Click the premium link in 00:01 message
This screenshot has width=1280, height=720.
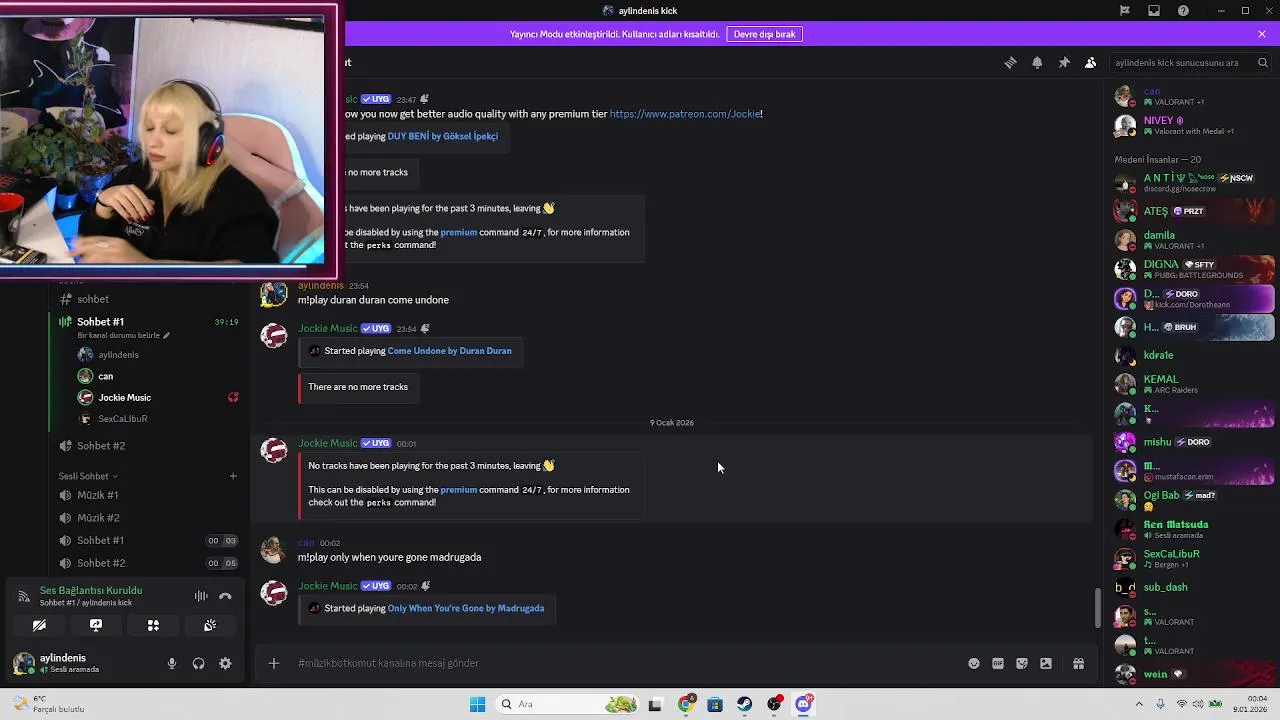(x=459, y=490)
